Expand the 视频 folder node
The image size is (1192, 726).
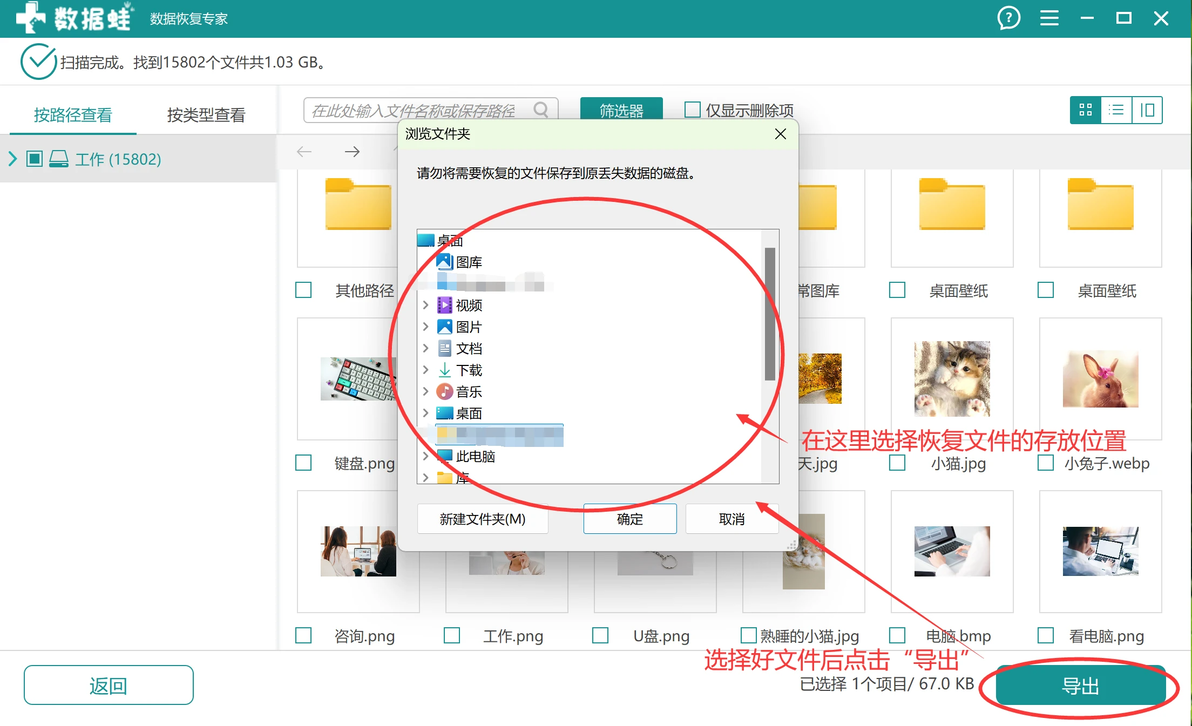point(426,305)
